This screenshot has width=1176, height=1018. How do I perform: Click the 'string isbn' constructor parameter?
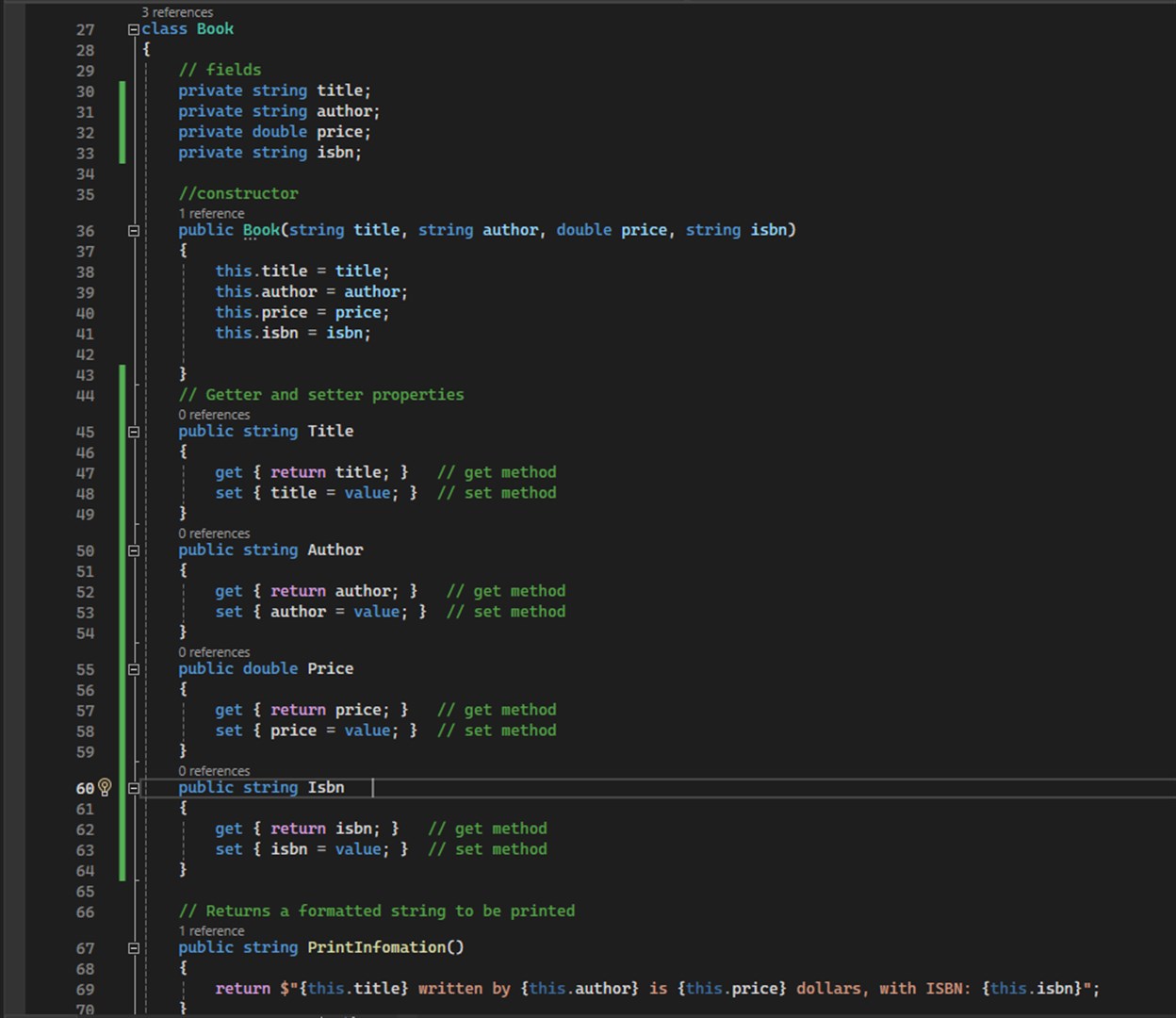click(736, 230)
